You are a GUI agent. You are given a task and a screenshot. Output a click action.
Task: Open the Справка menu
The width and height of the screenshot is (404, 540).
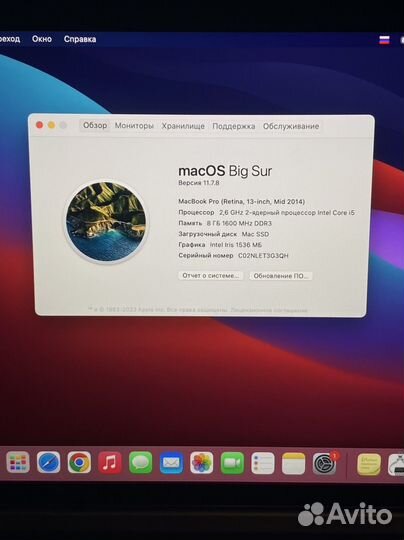click(80, 39)
